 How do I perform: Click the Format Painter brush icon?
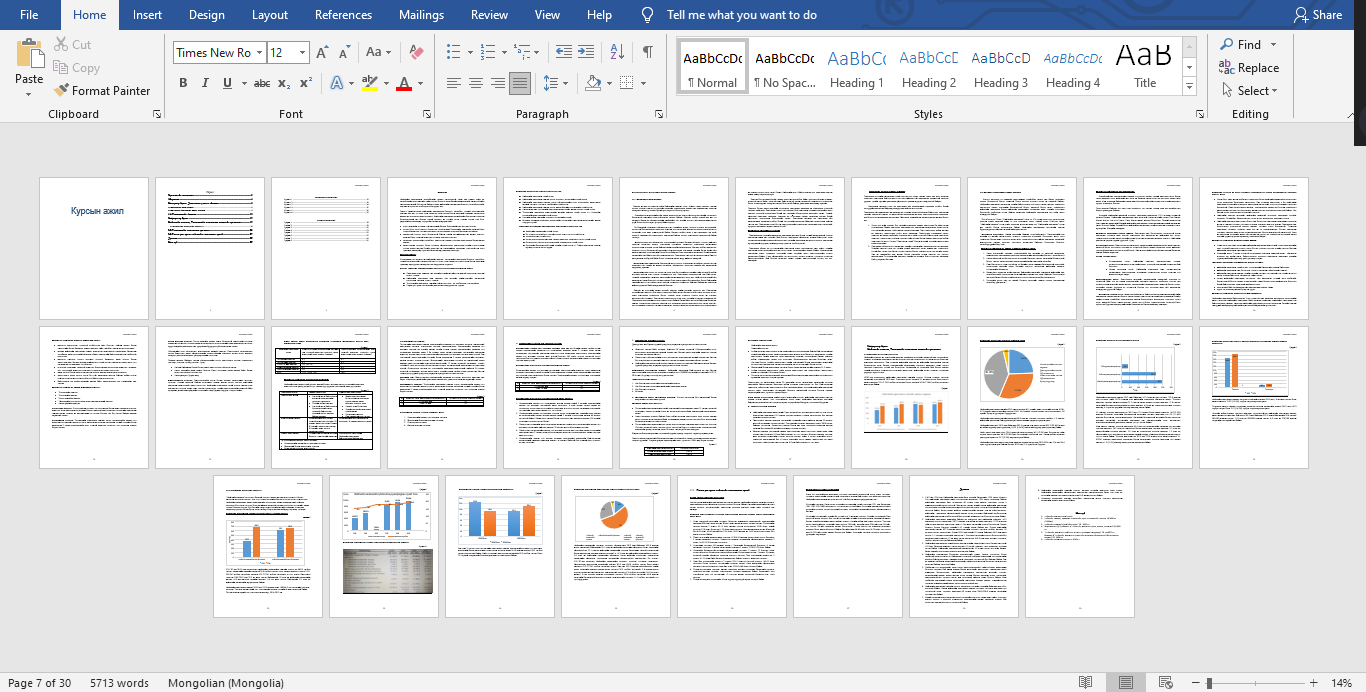pyautogui.click(x=61, y=91)
